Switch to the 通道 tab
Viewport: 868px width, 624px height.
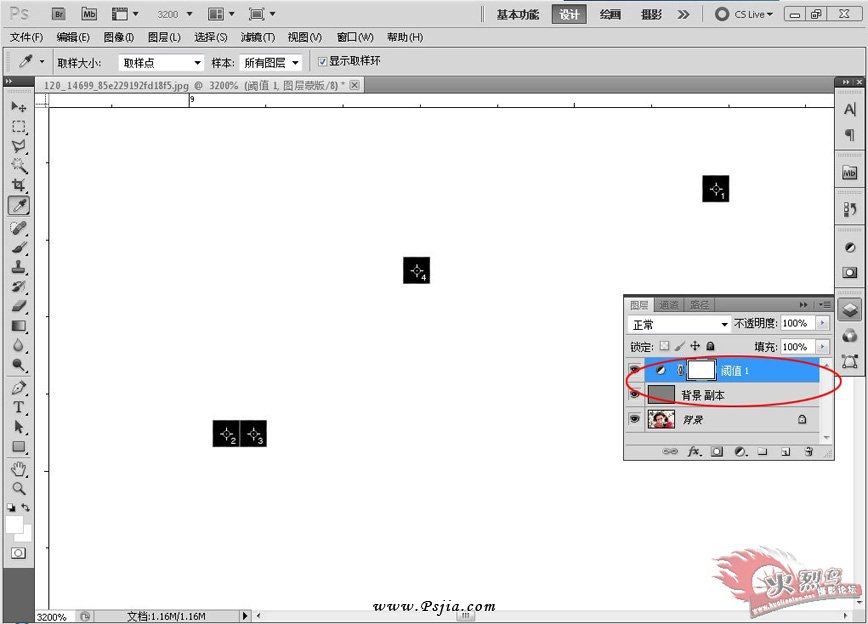click(x=668, y=305)
